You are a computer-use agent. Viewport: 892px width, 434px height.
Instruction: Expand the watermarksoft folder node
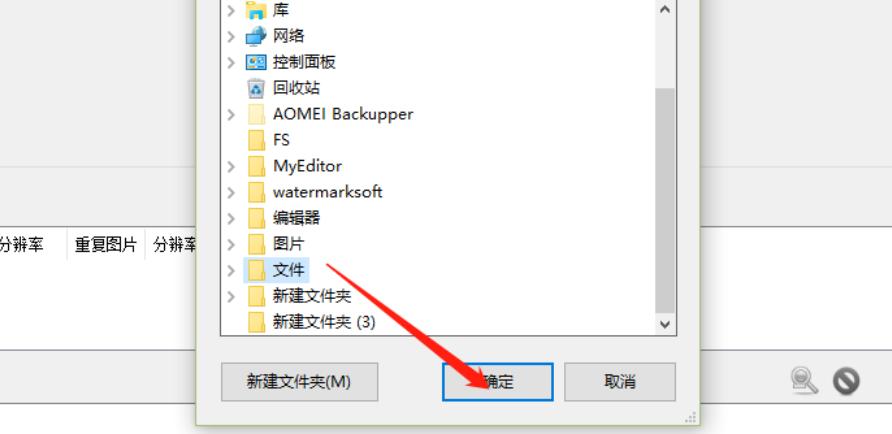[x=230, y=192]
